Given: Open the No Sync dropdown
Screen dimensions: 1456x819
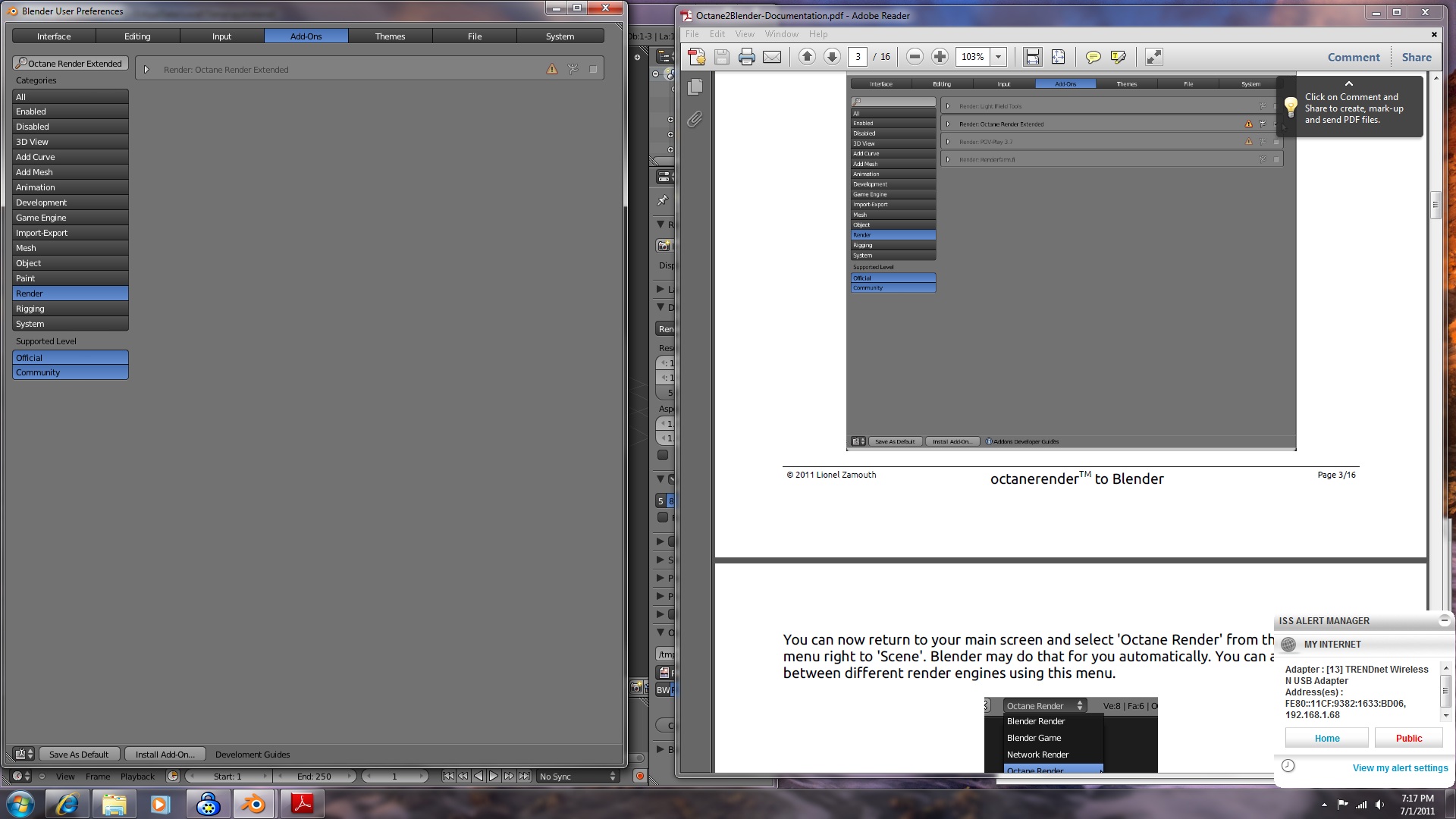Looking at the screenshot, I should (x=577, y=777).
